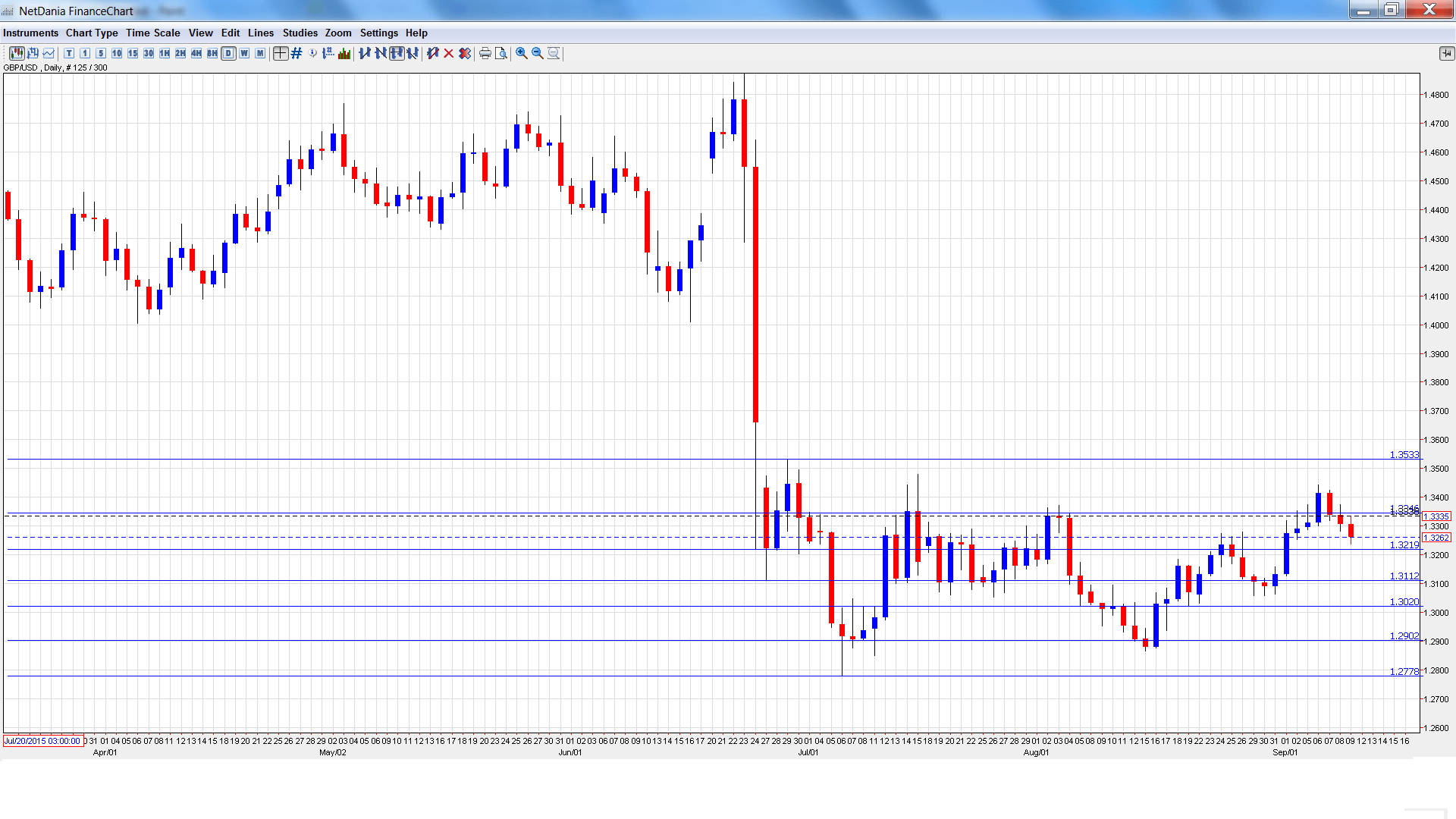Select Weekly time scale button
Image resolution: width=1456 pixels, height=819 pixels.
pos(244,53)
